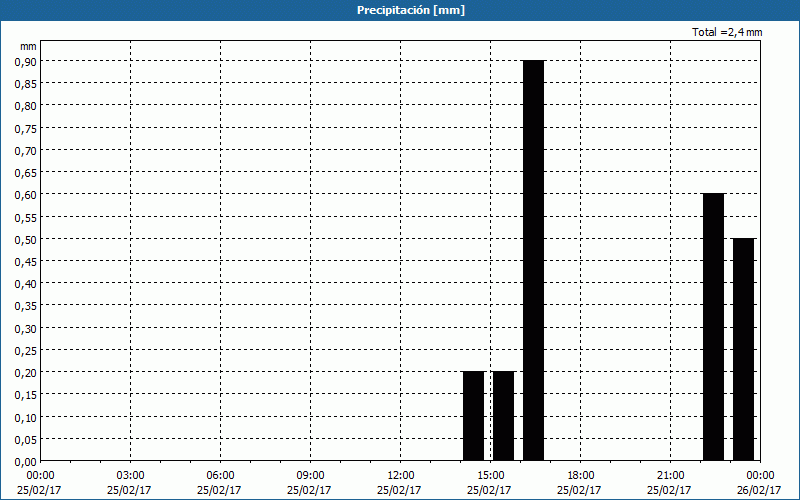This screenshot has width=800, height=500.
Task: Click the 03:00 25/02/17 axis label
Action: point(130,483)
